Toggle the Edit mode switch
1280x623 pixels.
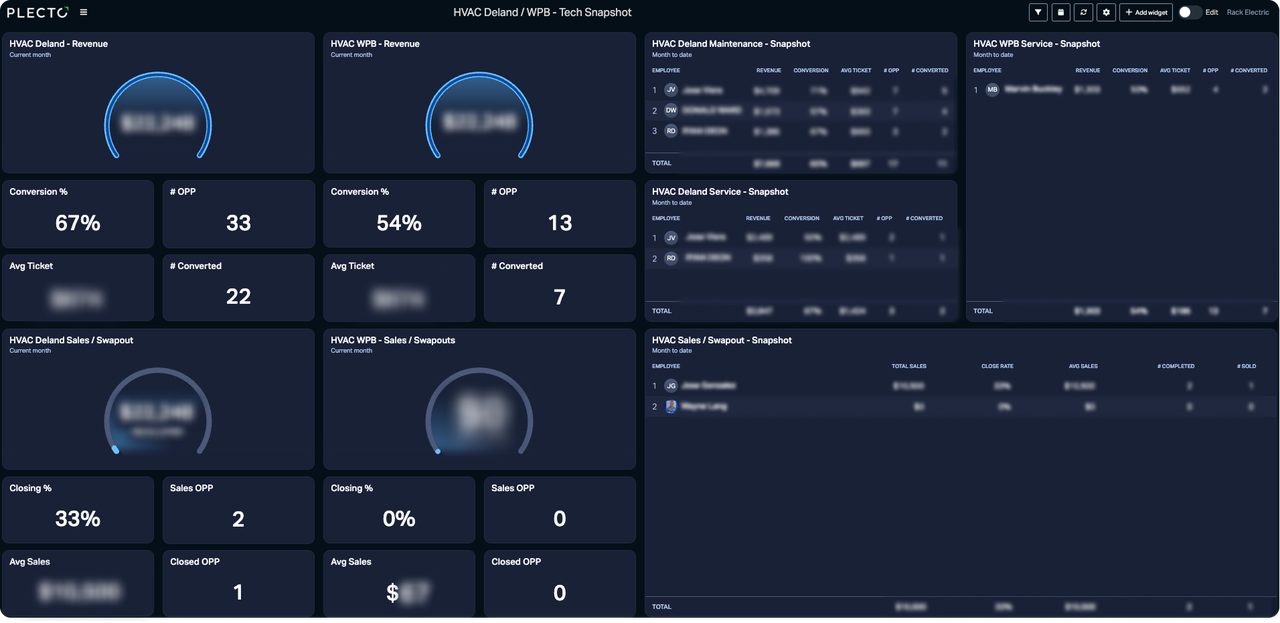point(1189,13)
